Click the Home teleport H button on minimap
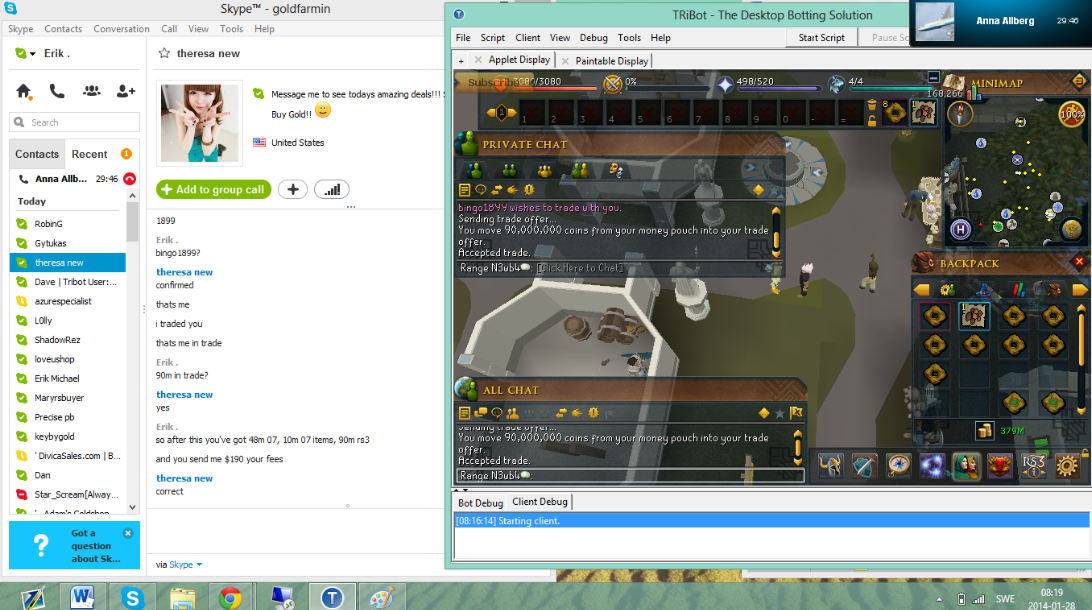Viewport: 1092px width, 610px height. click(x=961, y=229)
